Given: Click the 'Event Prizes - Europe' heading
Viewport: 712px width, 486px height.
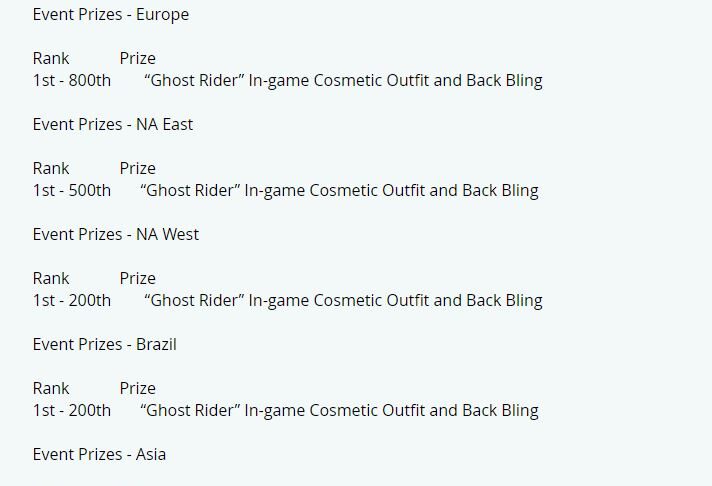Looking at the screenshot, I should pos(111,15).
